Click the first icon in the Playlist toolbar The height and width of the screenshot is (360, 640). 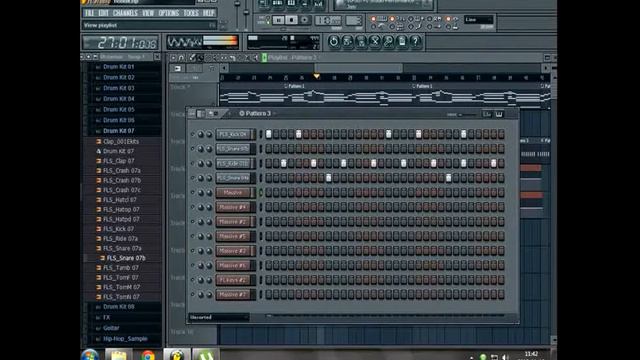(x=173, y=58)
